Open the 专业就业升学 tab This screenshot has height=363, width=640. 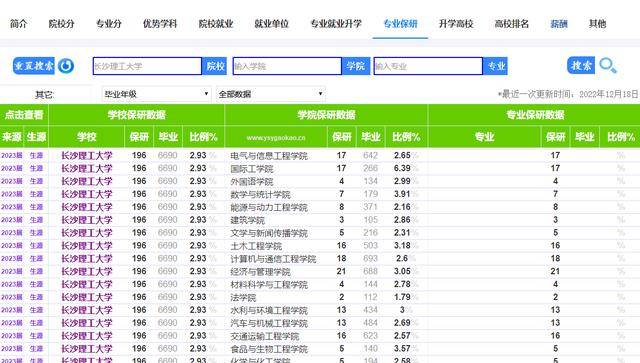tap(336, 24)
